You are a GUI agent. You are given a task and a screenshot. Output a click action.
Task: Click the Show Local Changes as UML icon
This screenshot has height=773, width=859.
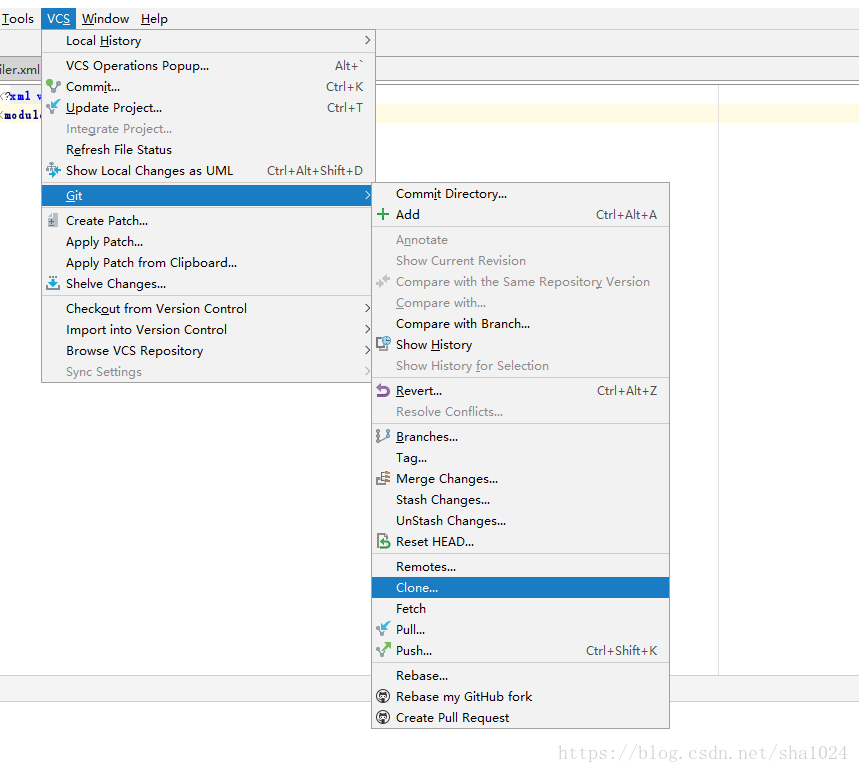(x=53, y=170)
